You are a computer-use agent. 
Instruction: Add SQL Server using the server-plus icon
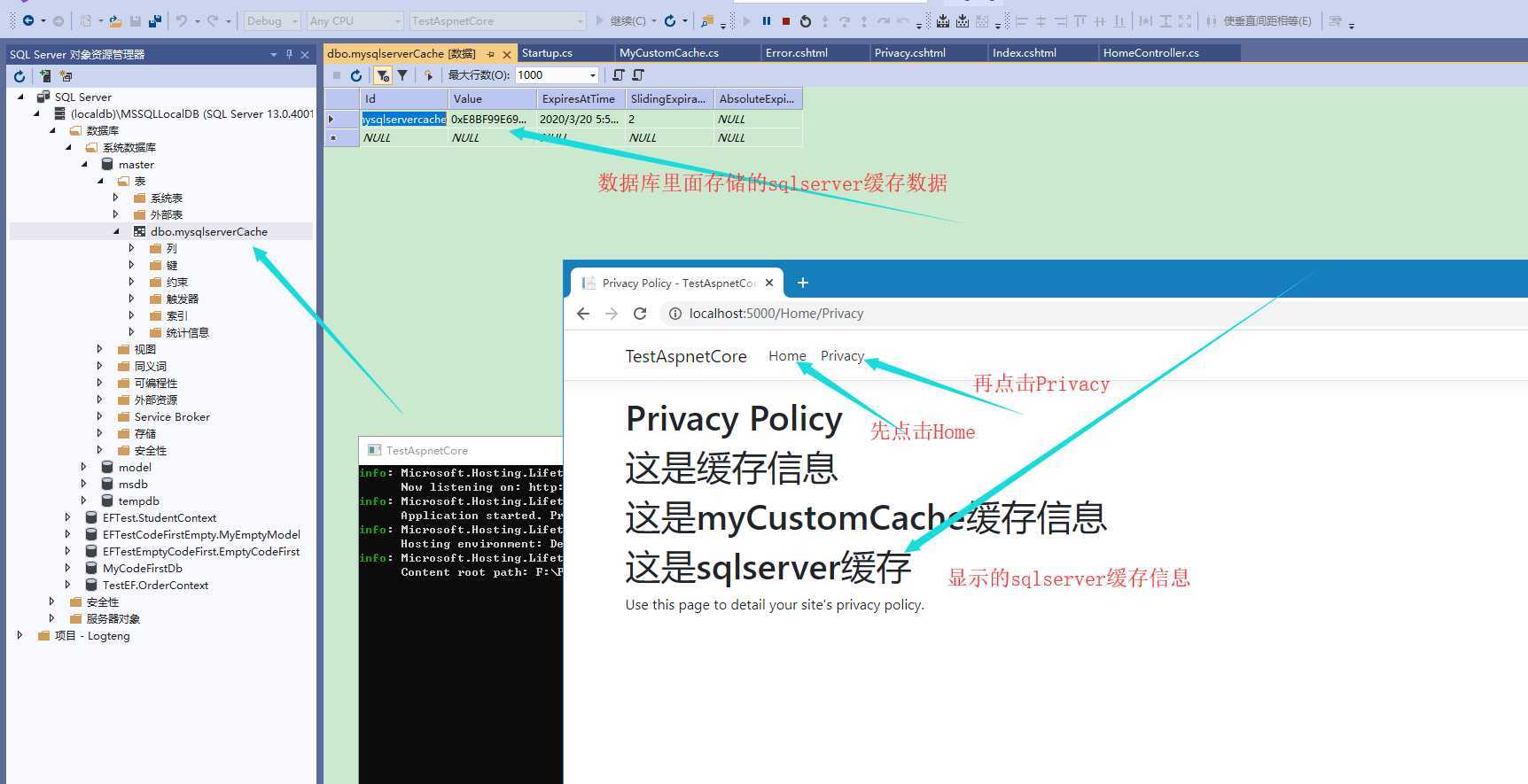pos(44,76)
